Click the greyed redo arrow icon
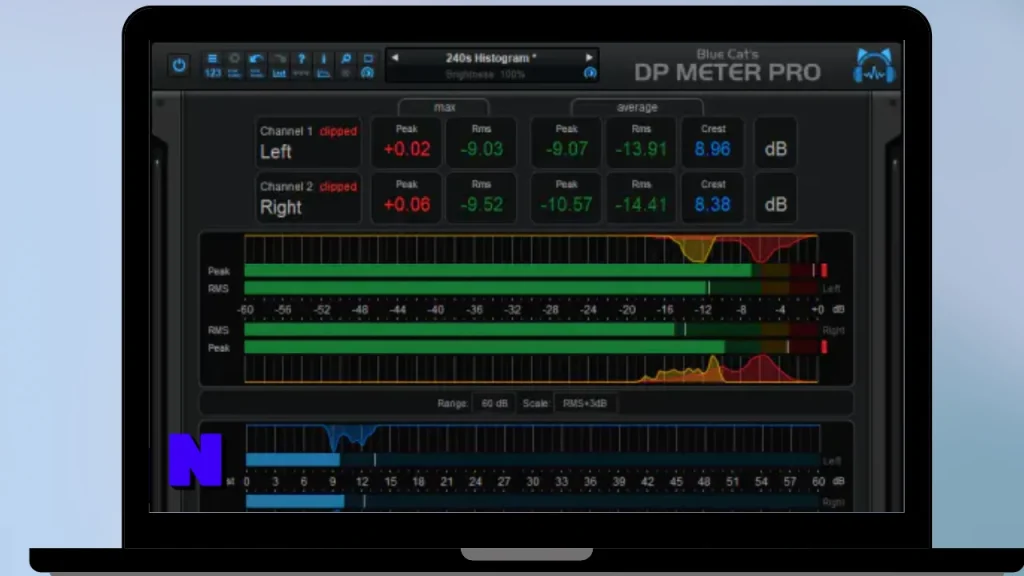The height and width of the screenshot is (576, 1024). pos(280,58)
